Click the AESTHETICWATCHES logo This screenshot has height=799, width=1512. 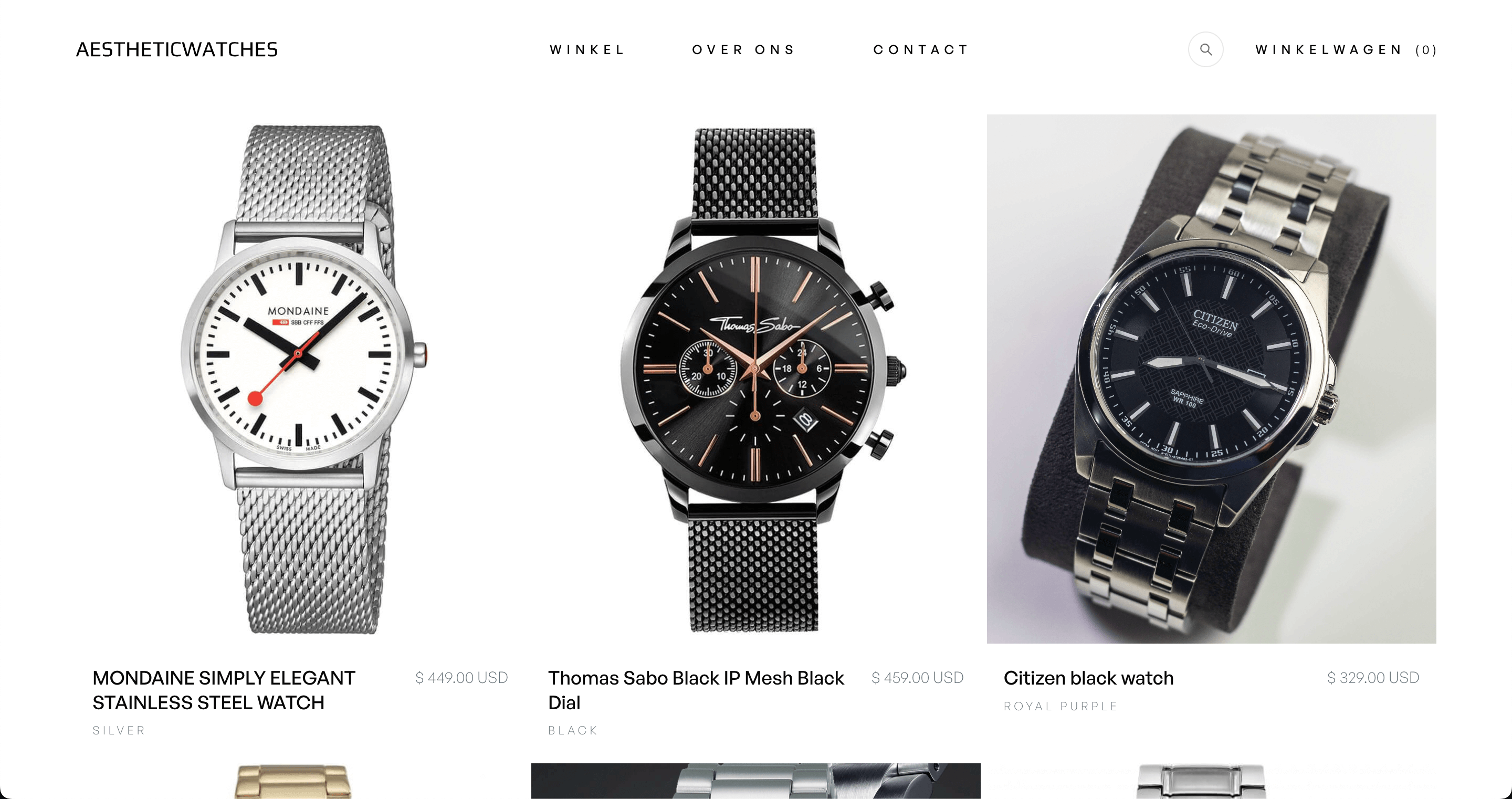[x=177, y=49]
